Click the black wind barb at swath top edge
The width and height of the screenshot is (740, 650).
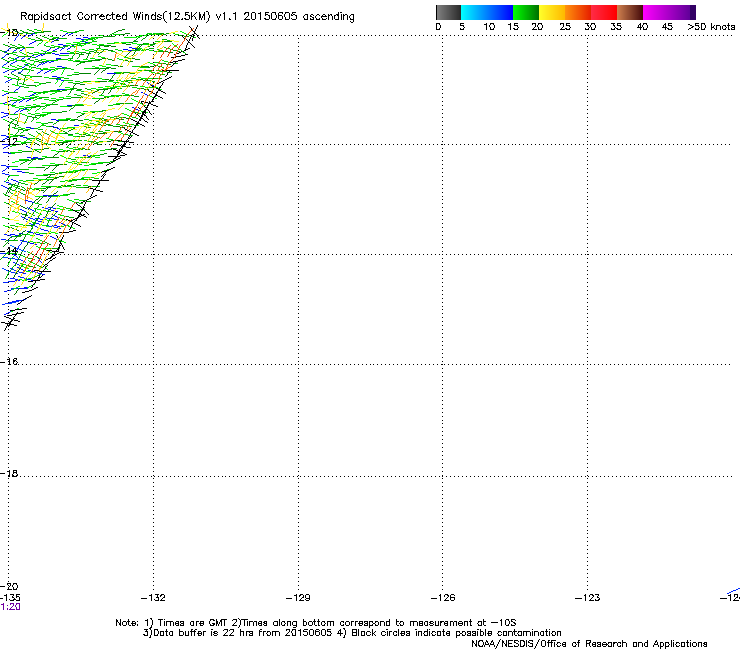click(191, 34)
